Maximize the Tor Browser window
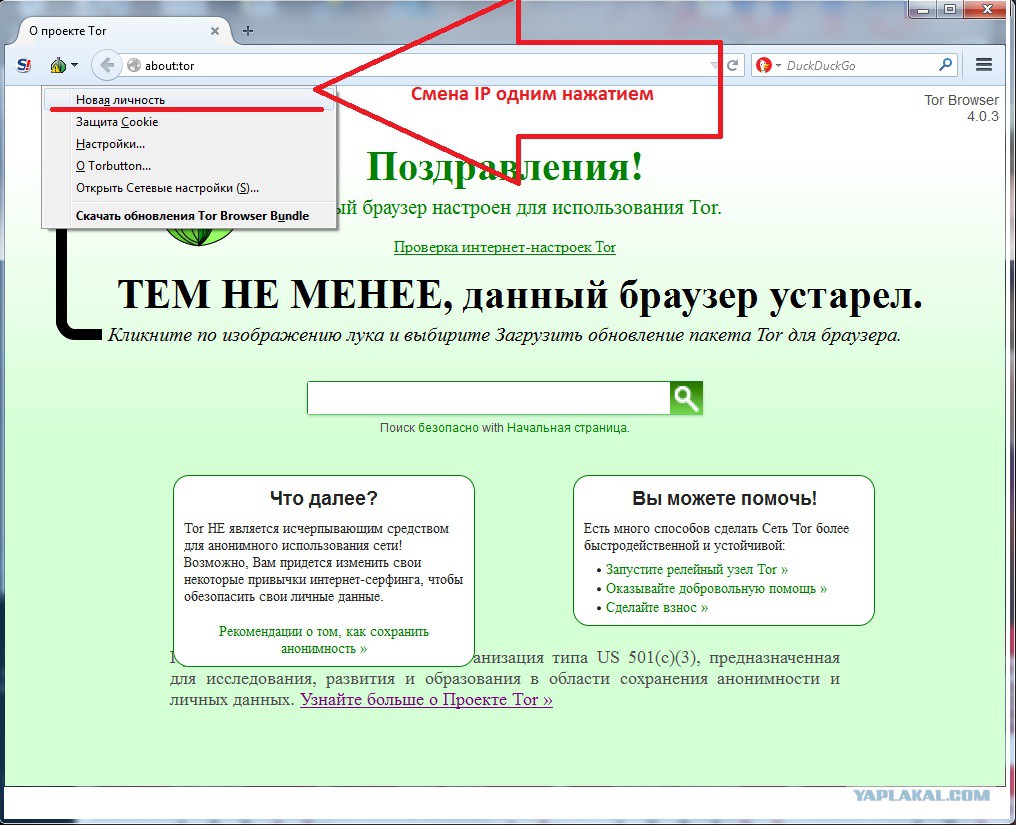This screenshot has height=825, width=1016. coord(949,9)
